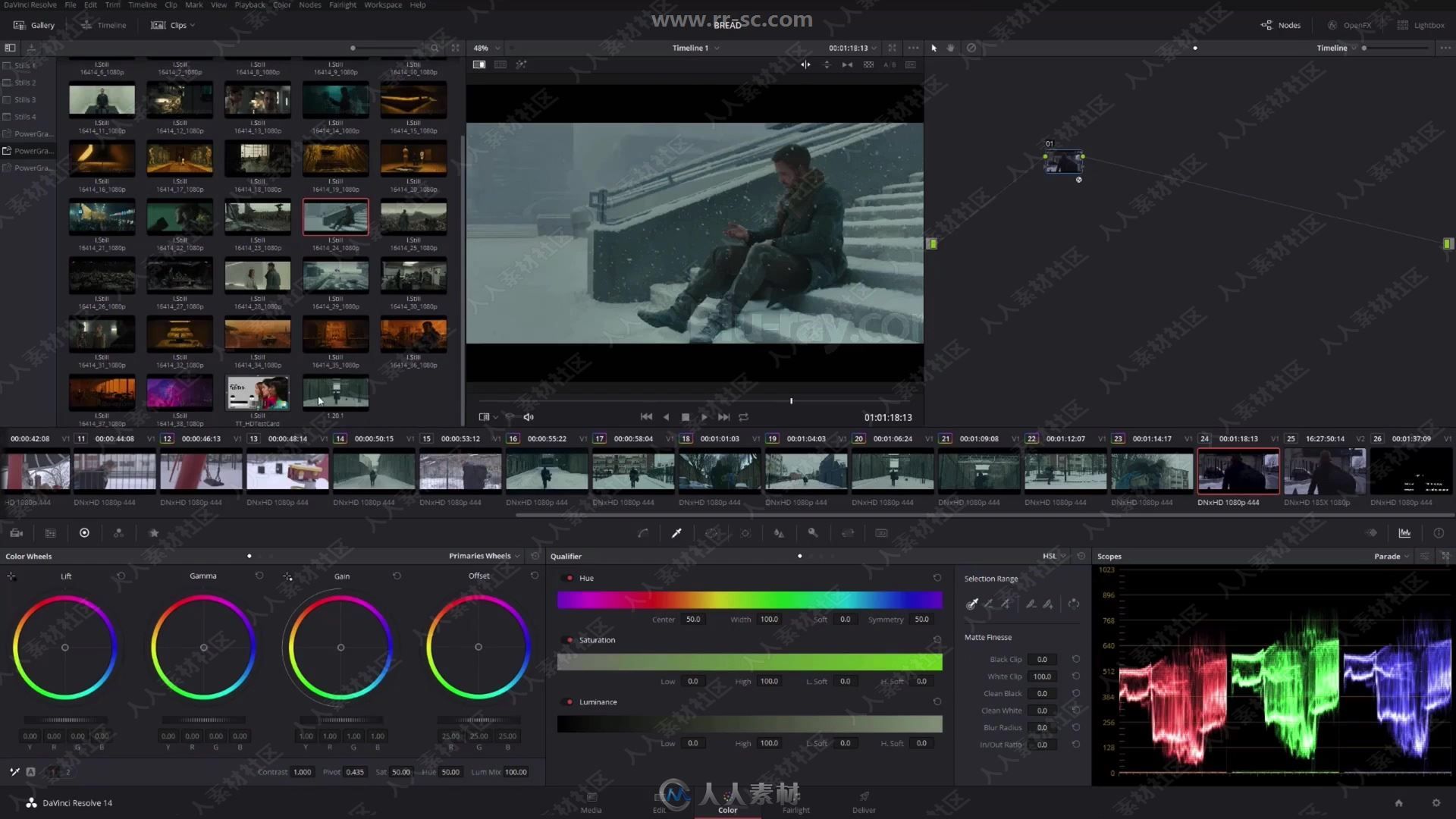
Task: Play the clip forward
Action: (704, 417)
